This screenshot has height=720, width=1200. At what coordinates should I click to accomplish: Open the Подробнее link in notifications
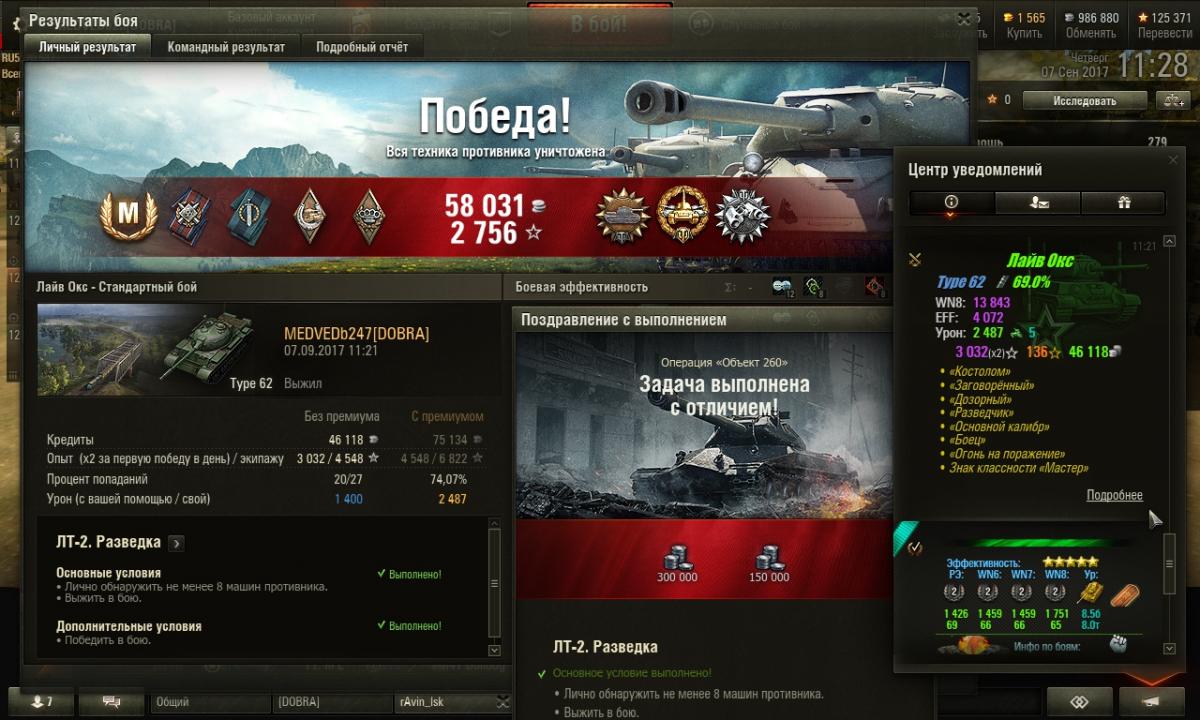click(1114, 495)
